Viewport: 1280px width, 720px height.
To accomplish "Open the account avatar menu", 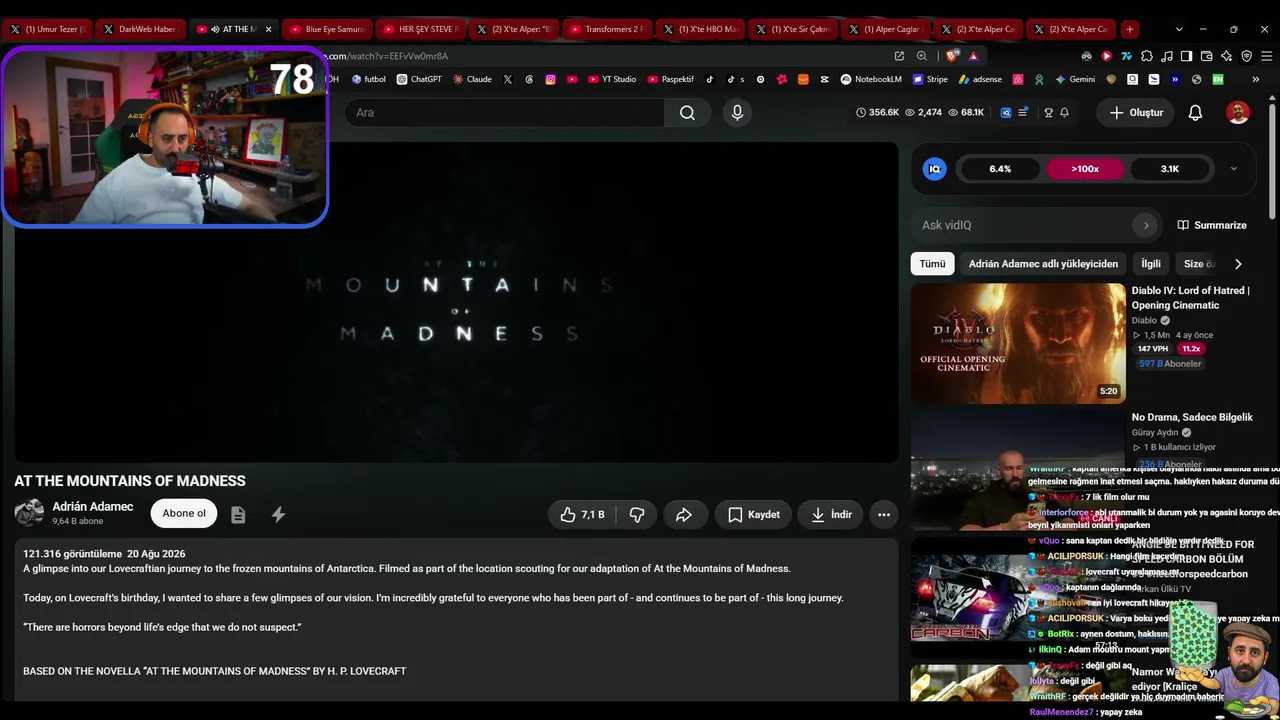I will pyautogui.click(x=1238, y=113).
